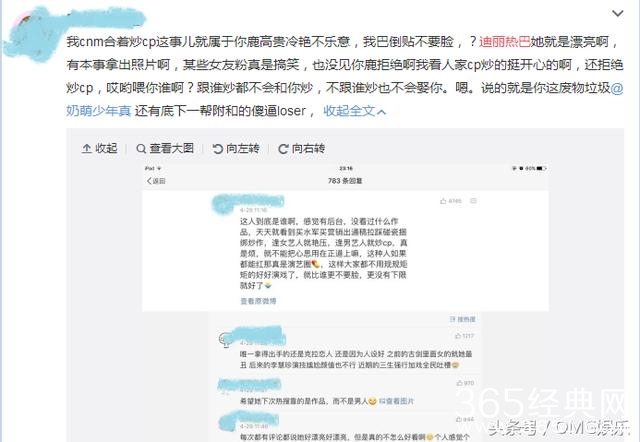Click the embedded comment screenshot image
The image size is (640, 442).
(x=345, y=302)
